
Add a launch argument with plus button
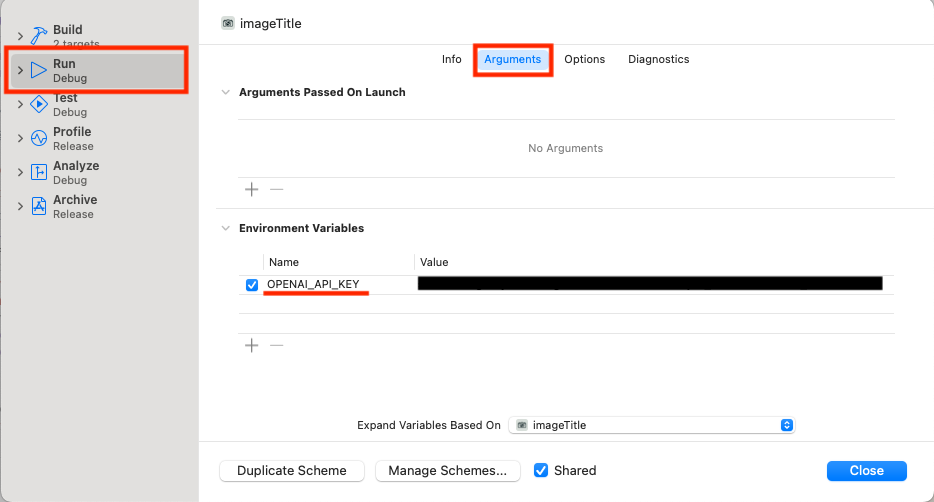[x=252, y=189]
